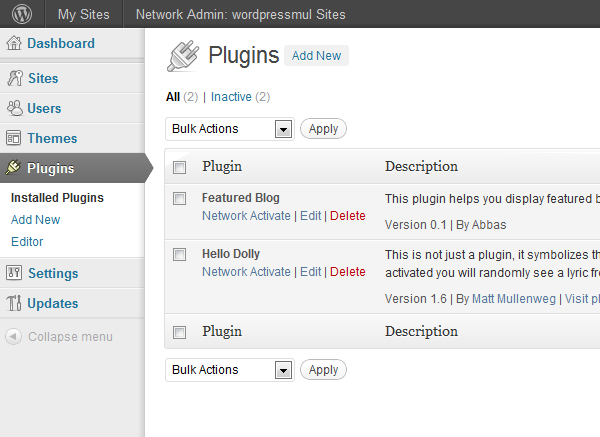Viewport: 600px width, 437px height.
Task: Click the Plugin column header at top
Action: [x=222, y=166]
